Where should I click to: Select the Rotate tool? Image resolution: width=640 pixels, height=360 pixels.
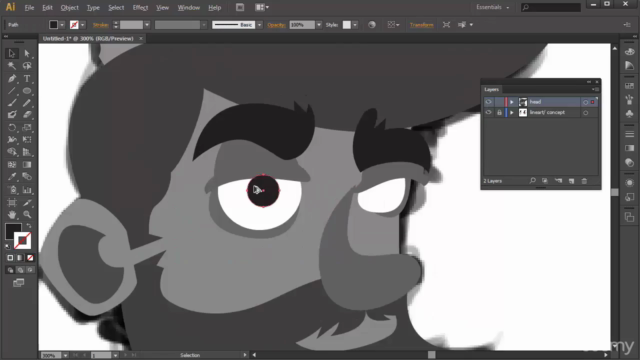[x=11, y=127]
